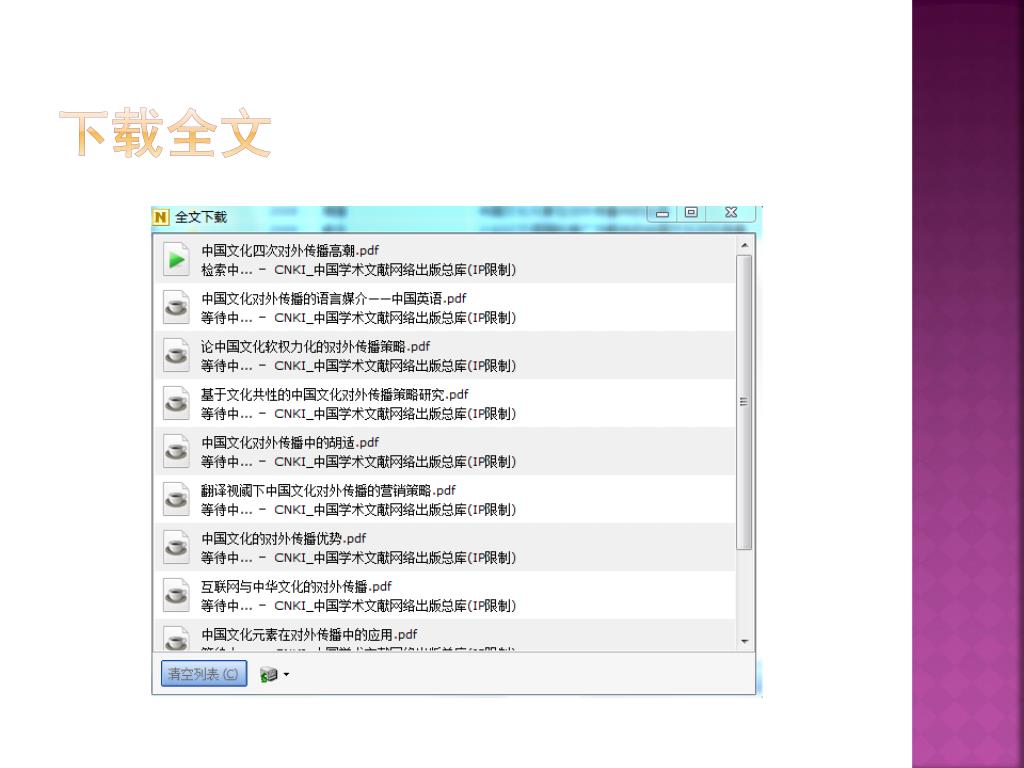Close the 全文下载 window
Screen dimensions: 1024x768
pyautogui.click(x=731, y=212)
